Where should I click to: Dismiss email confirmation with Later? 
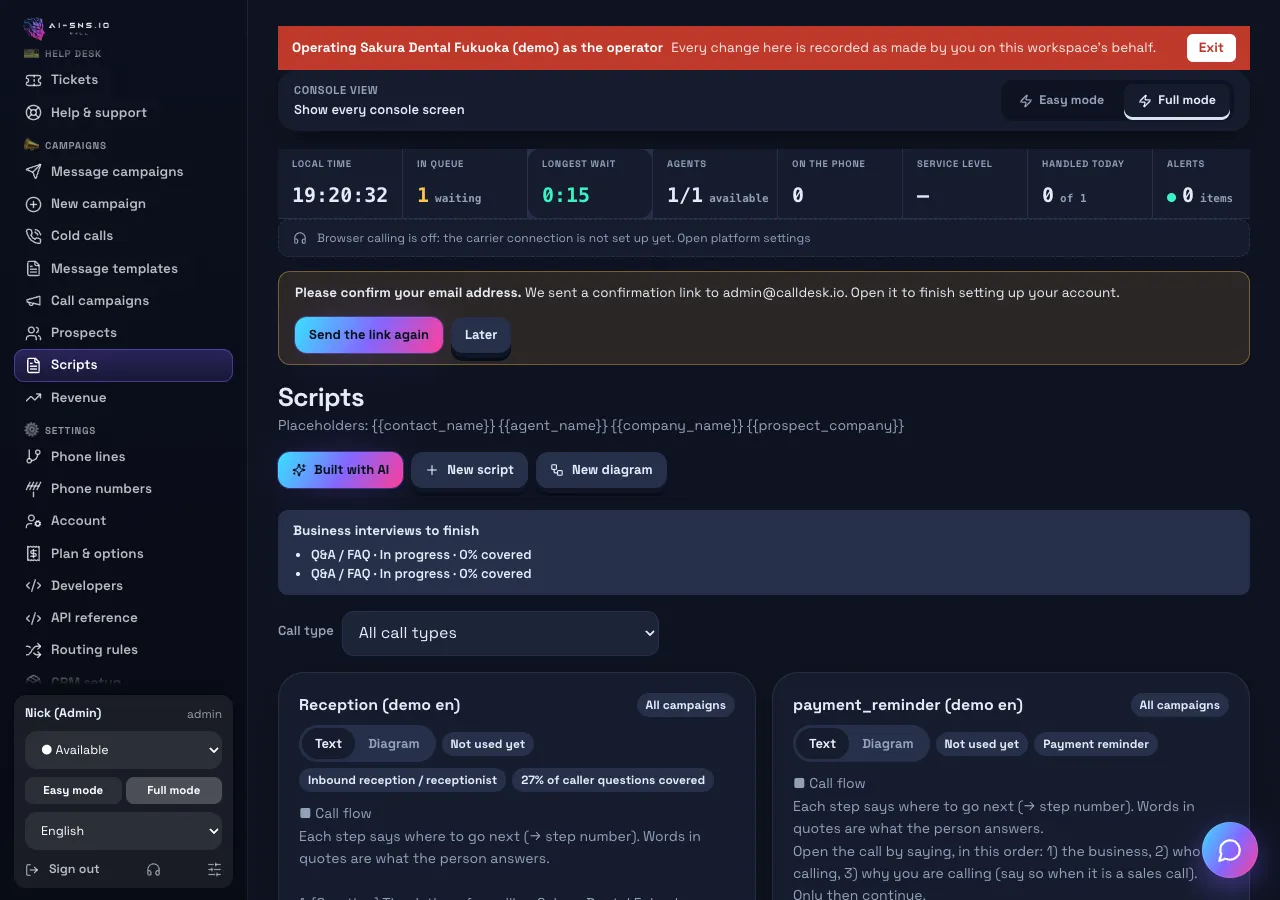(481, 335)
